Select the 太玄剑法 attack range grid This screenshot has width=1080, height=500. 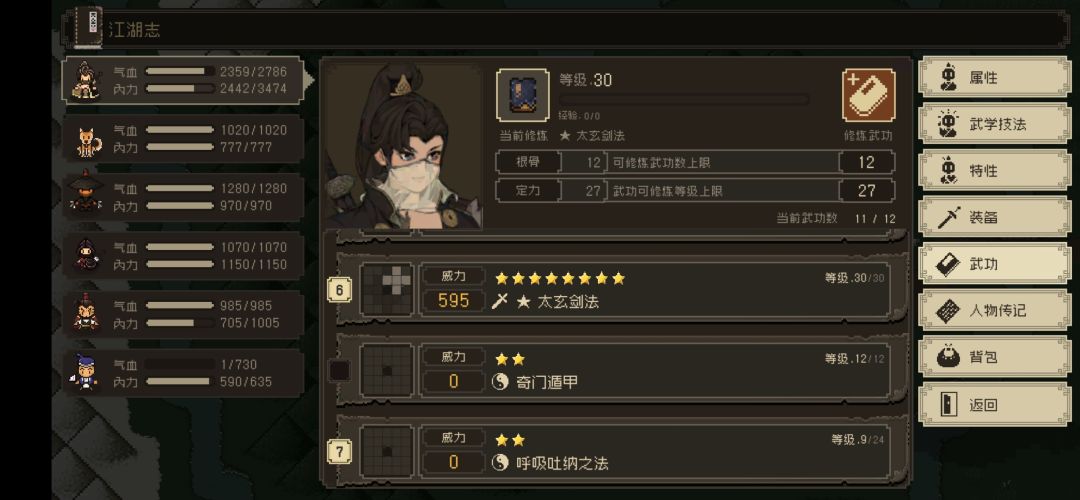tap(387, 289)
